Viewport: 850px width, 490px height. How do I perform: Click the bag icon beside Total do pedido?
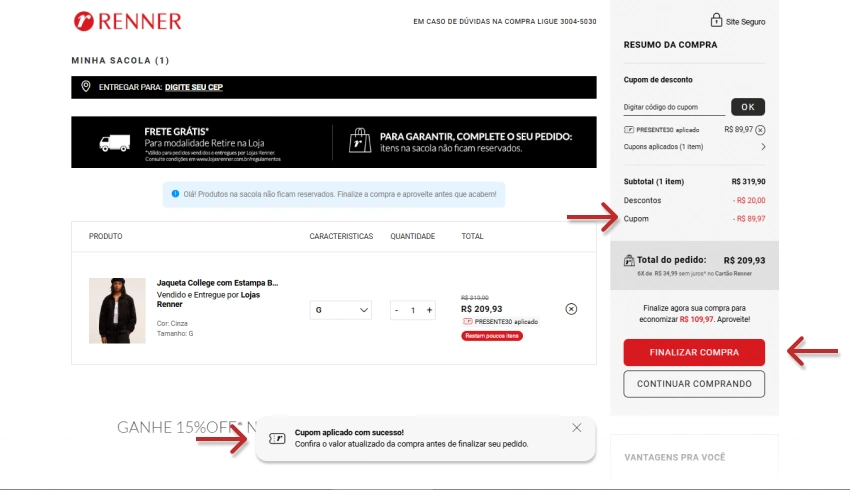point(629,260)
